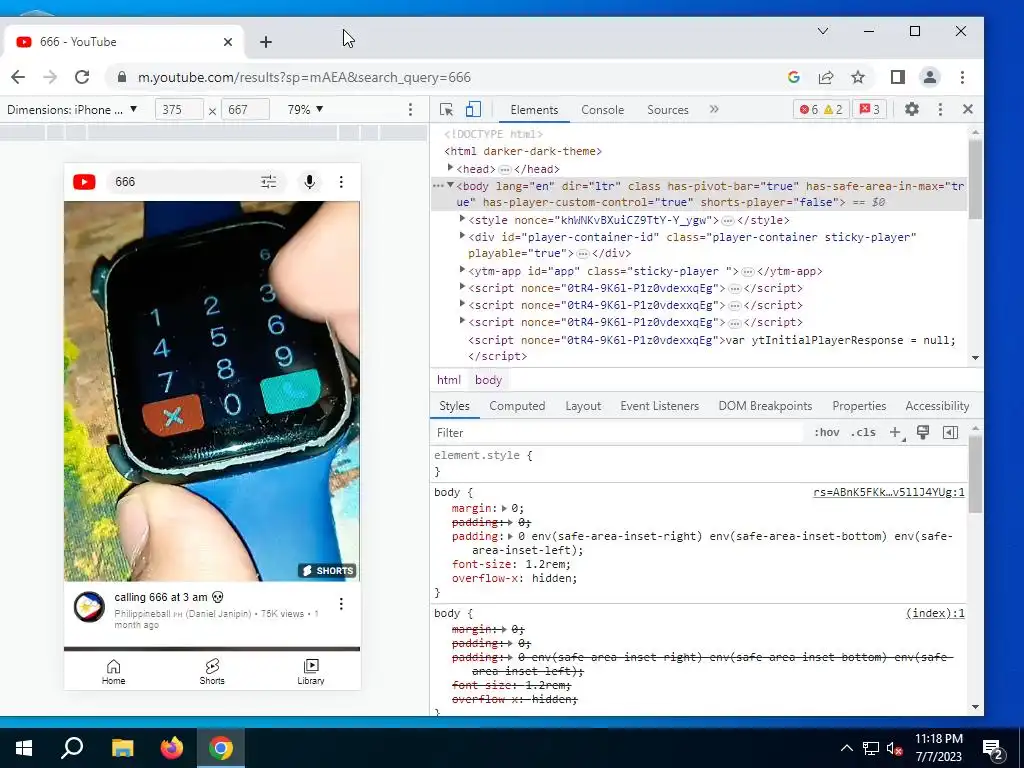Toggle rendering emulations paintbrush icon
The width and height of the screenshot is (1024, 768).
tap(923, 432)
